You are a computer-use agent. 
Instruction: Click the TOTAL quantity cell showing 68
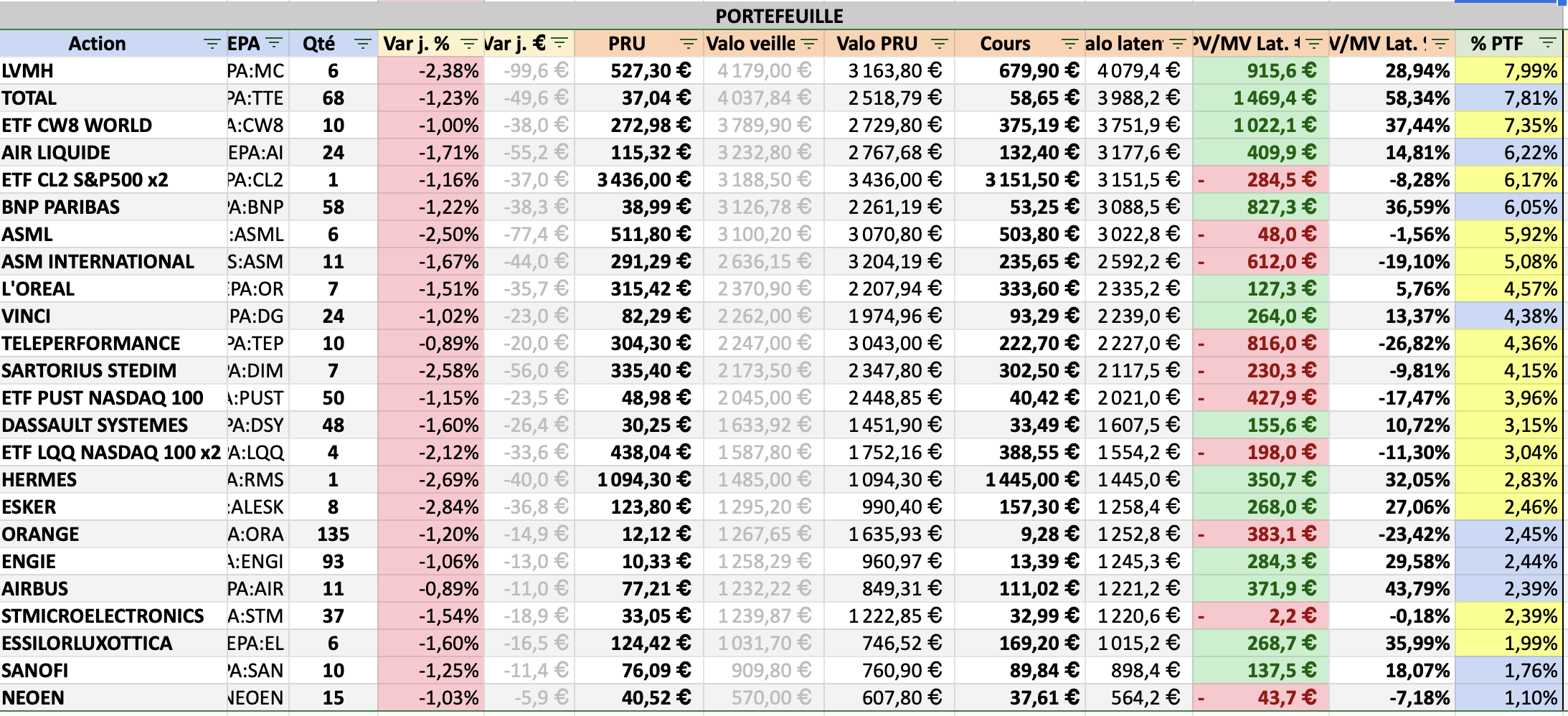tap(333, 98)
